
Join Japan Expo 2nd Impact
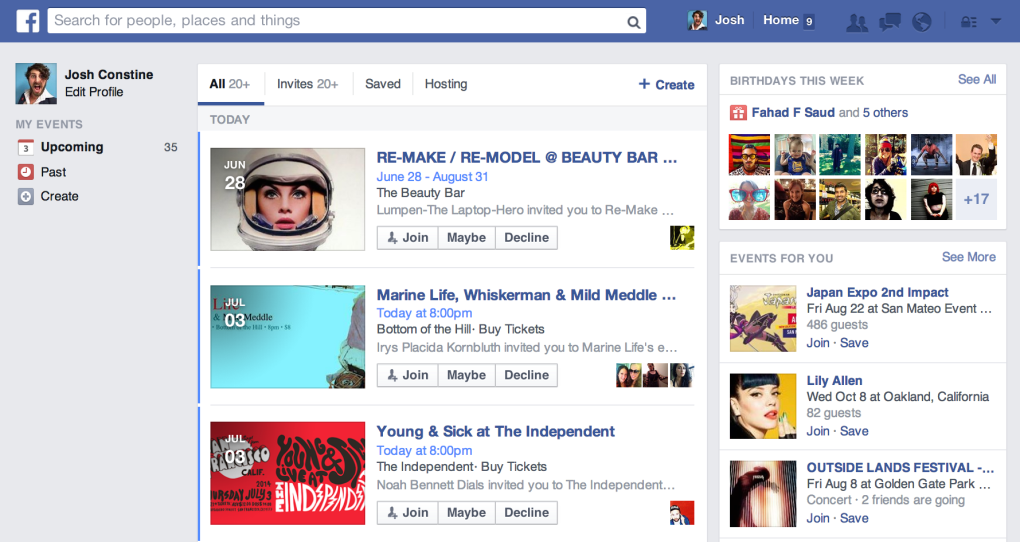point(818,343)
